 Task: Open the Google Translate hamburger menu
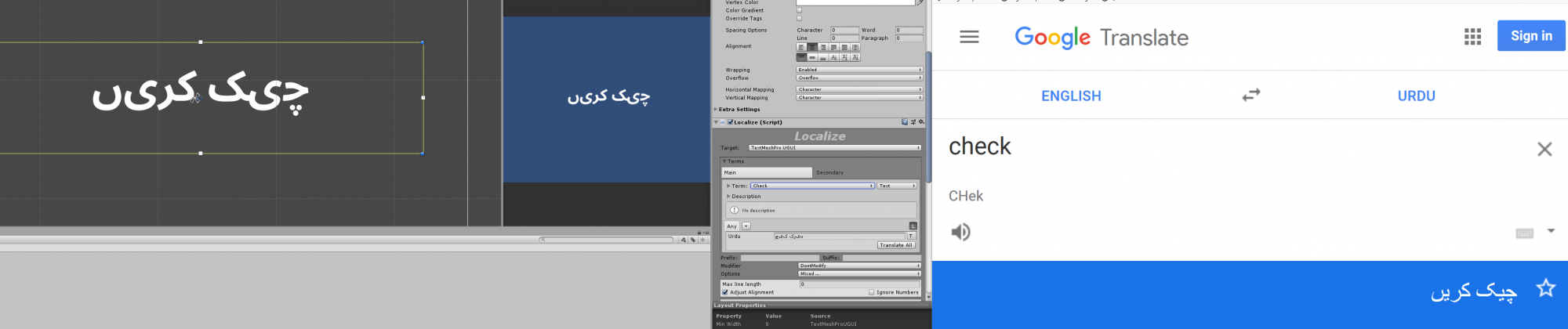point(969,37)
